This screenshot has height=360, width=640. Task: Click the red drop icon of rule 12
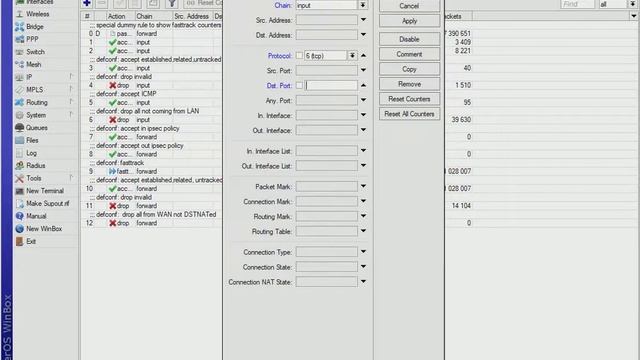tap(113, 223)
